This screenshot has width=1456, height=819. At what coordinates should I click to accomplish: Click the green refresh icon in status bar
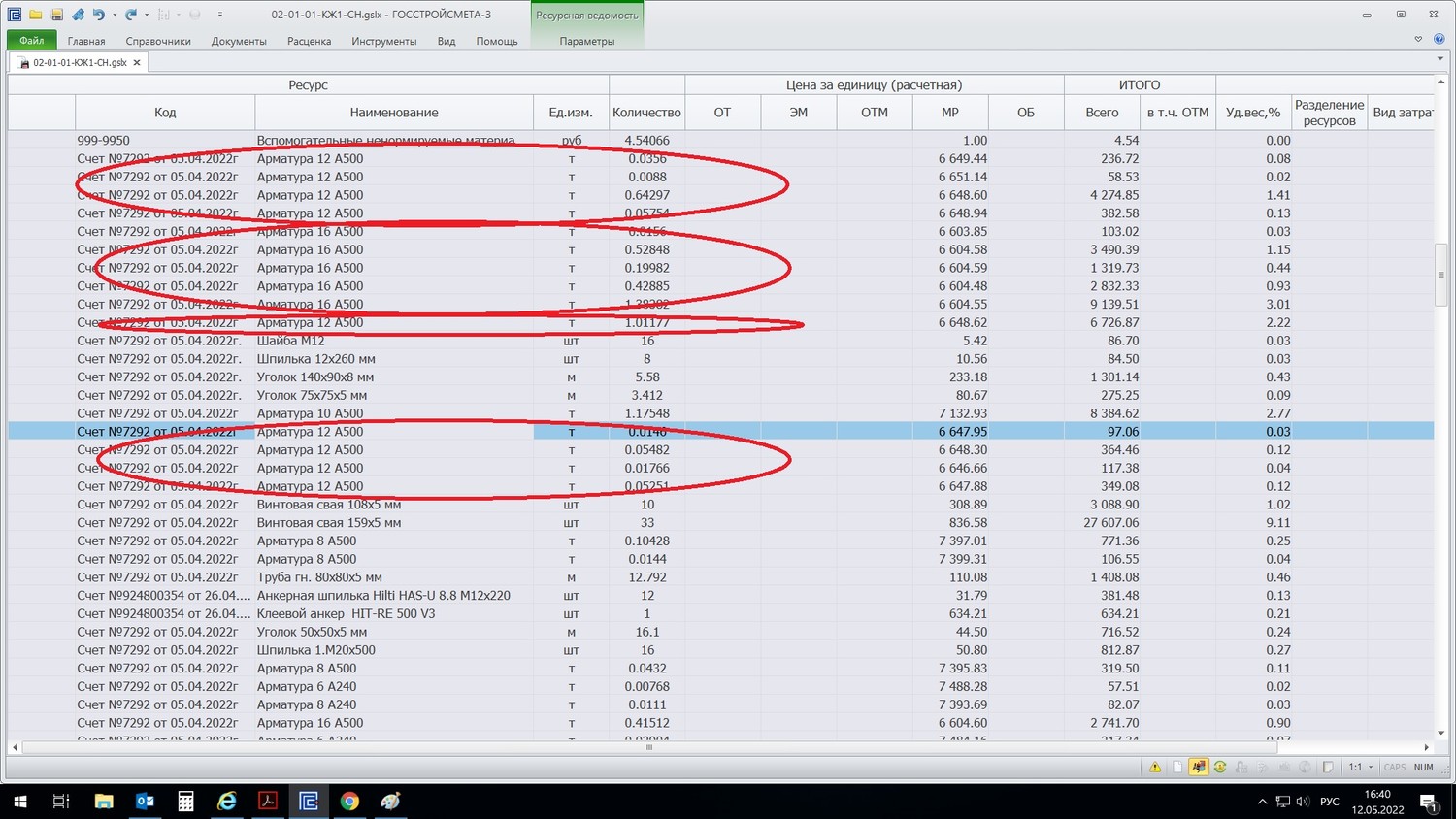click(1220, 767)
